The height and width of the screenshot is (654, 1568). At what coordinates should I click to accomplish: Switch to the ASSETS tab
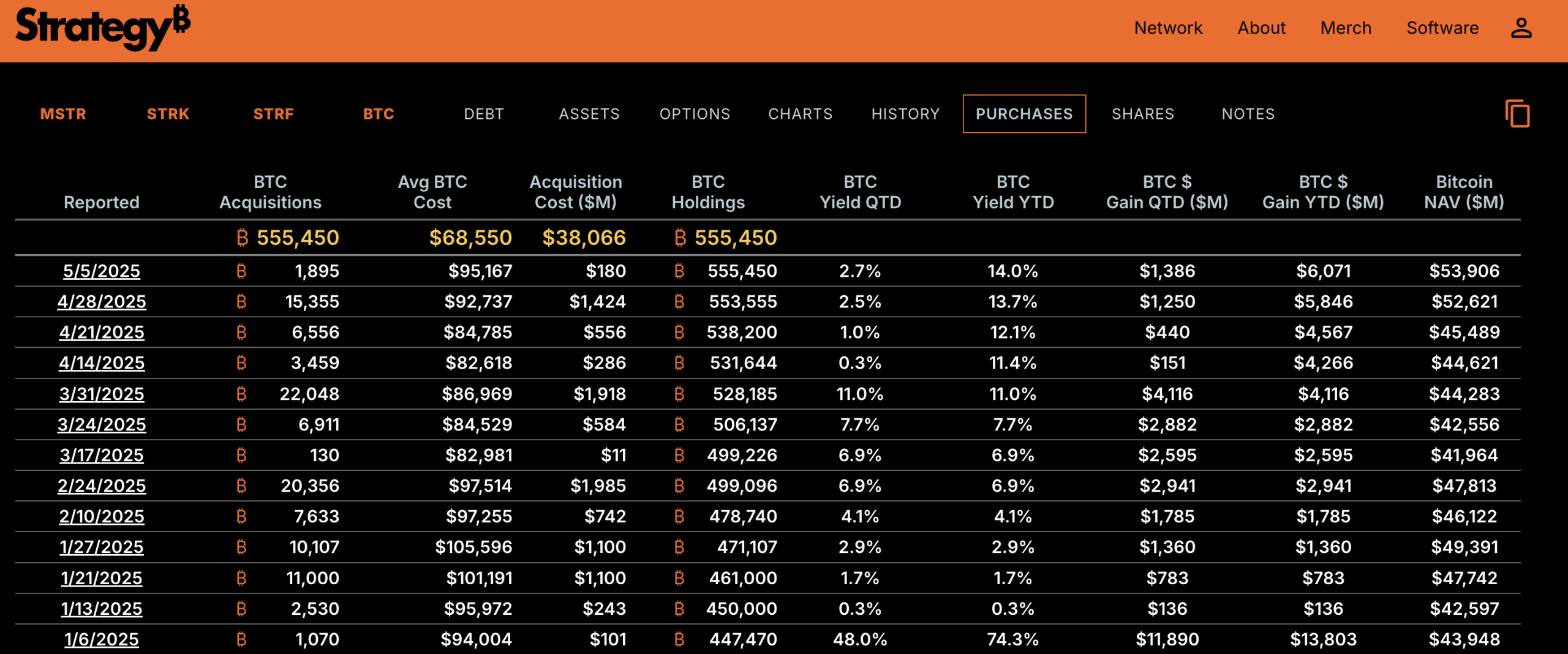point(589,114)
